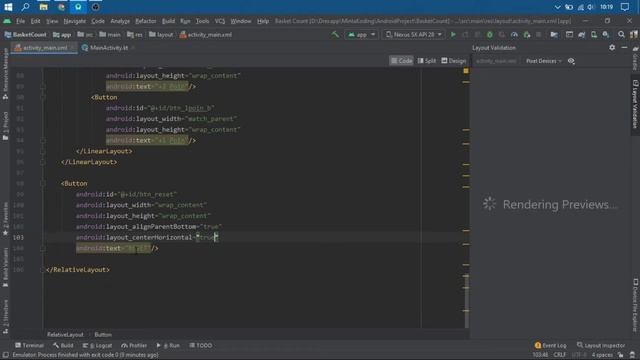The image size is (640, 360).
Task: Toggle the eye view options icon in Layout Validation
Action: (571, 61)
